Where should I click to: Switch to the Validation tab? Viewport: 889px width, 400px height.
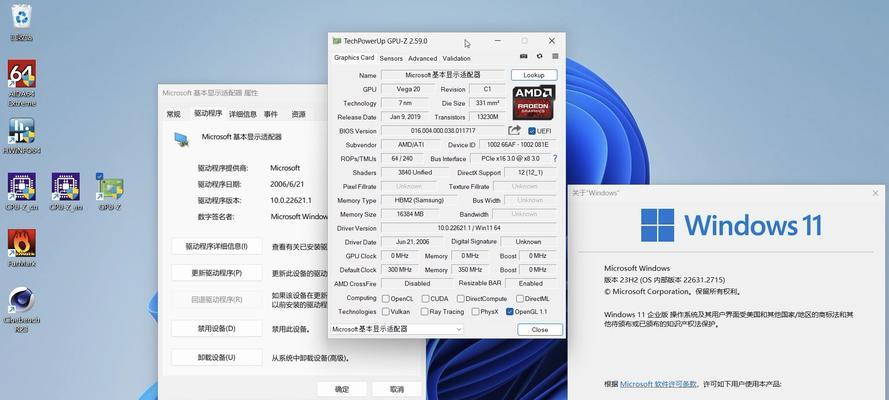(x=456, y=58)
